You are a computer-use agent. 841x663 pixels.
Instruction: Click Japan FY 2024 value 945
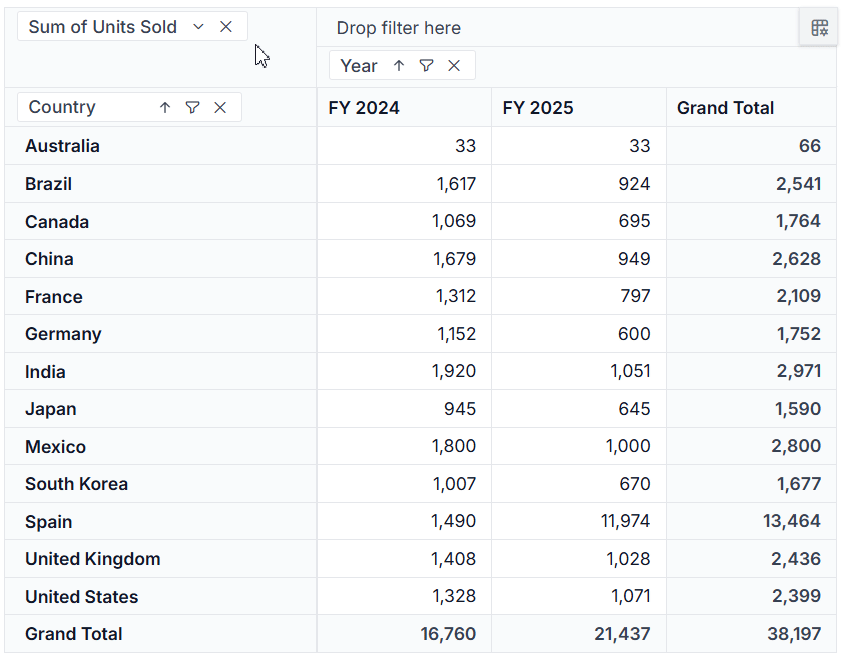(x=404, y=409)
